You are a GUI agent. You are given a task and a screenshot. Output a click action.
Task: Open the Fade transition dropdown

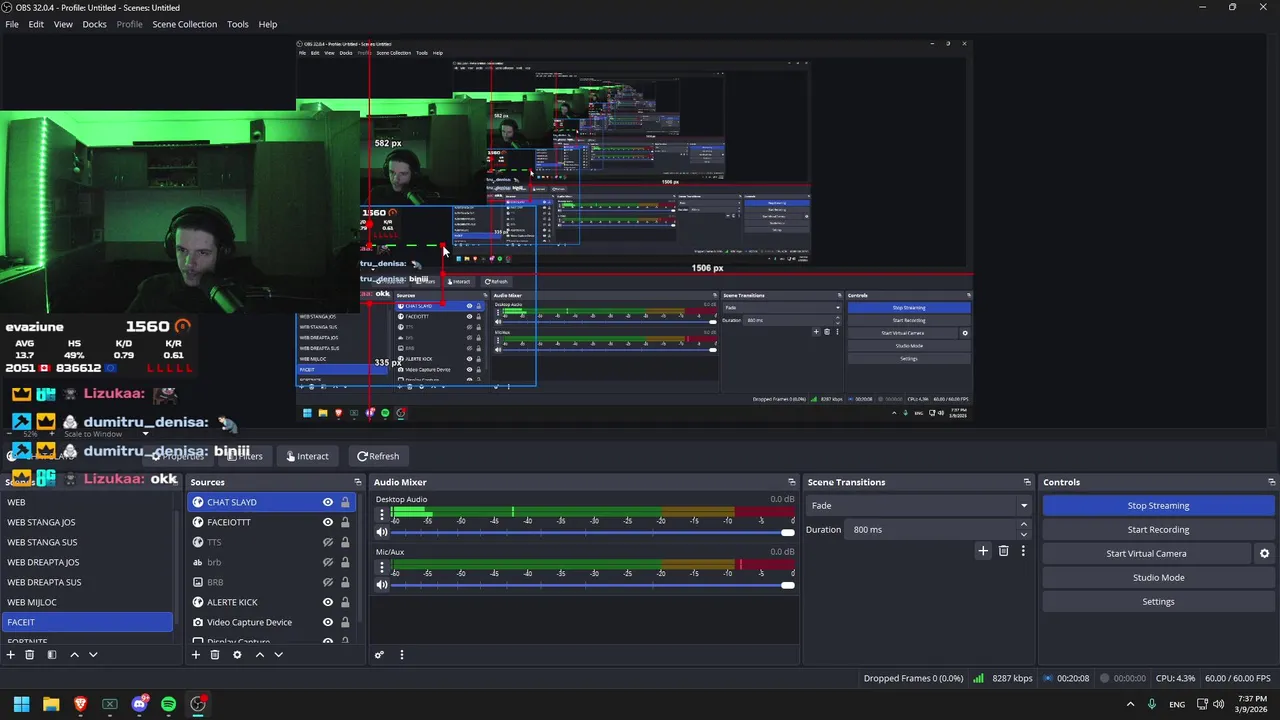pyautogui.click(x=920, y=505)
